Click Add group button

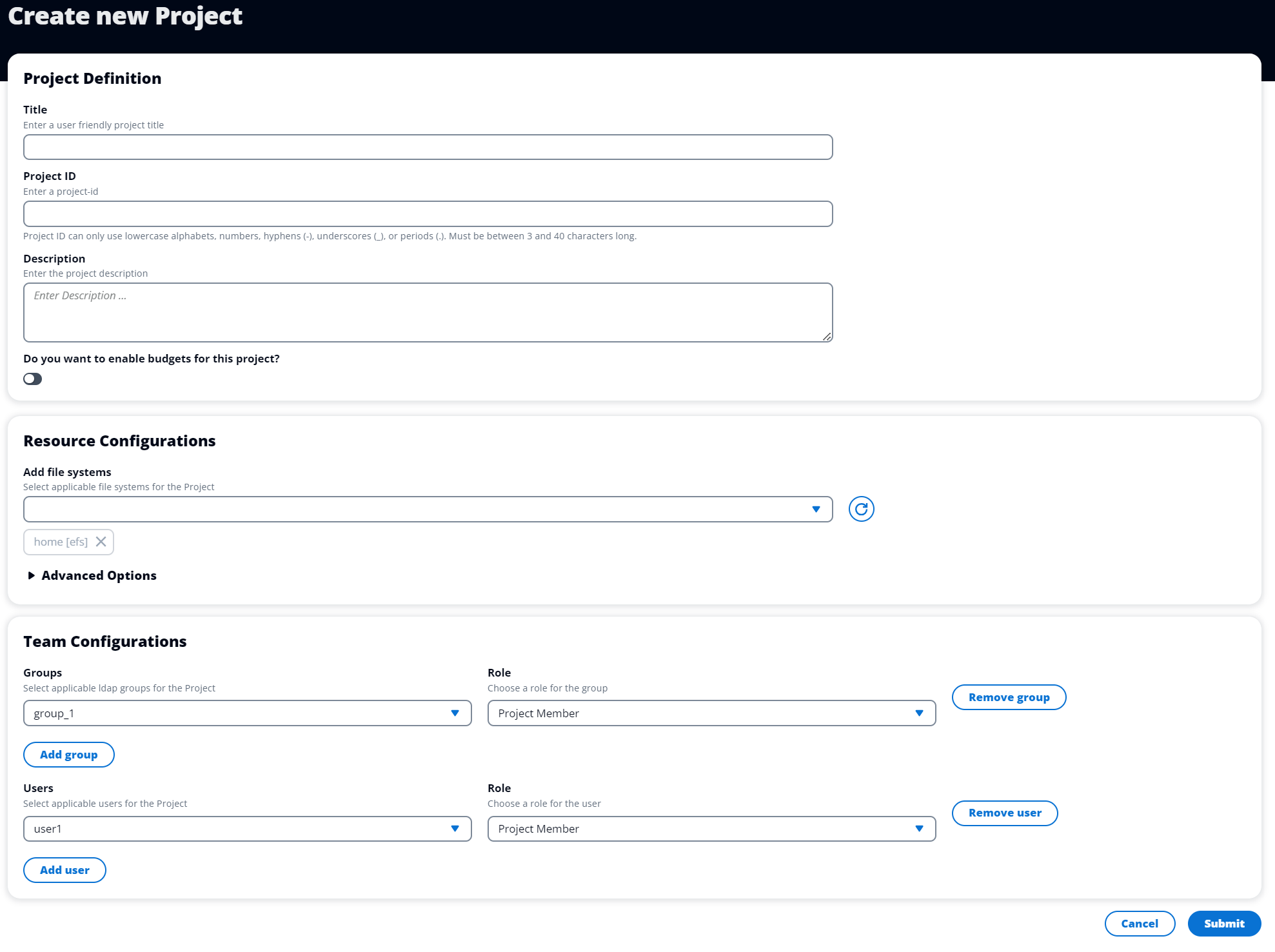point(68,754)
